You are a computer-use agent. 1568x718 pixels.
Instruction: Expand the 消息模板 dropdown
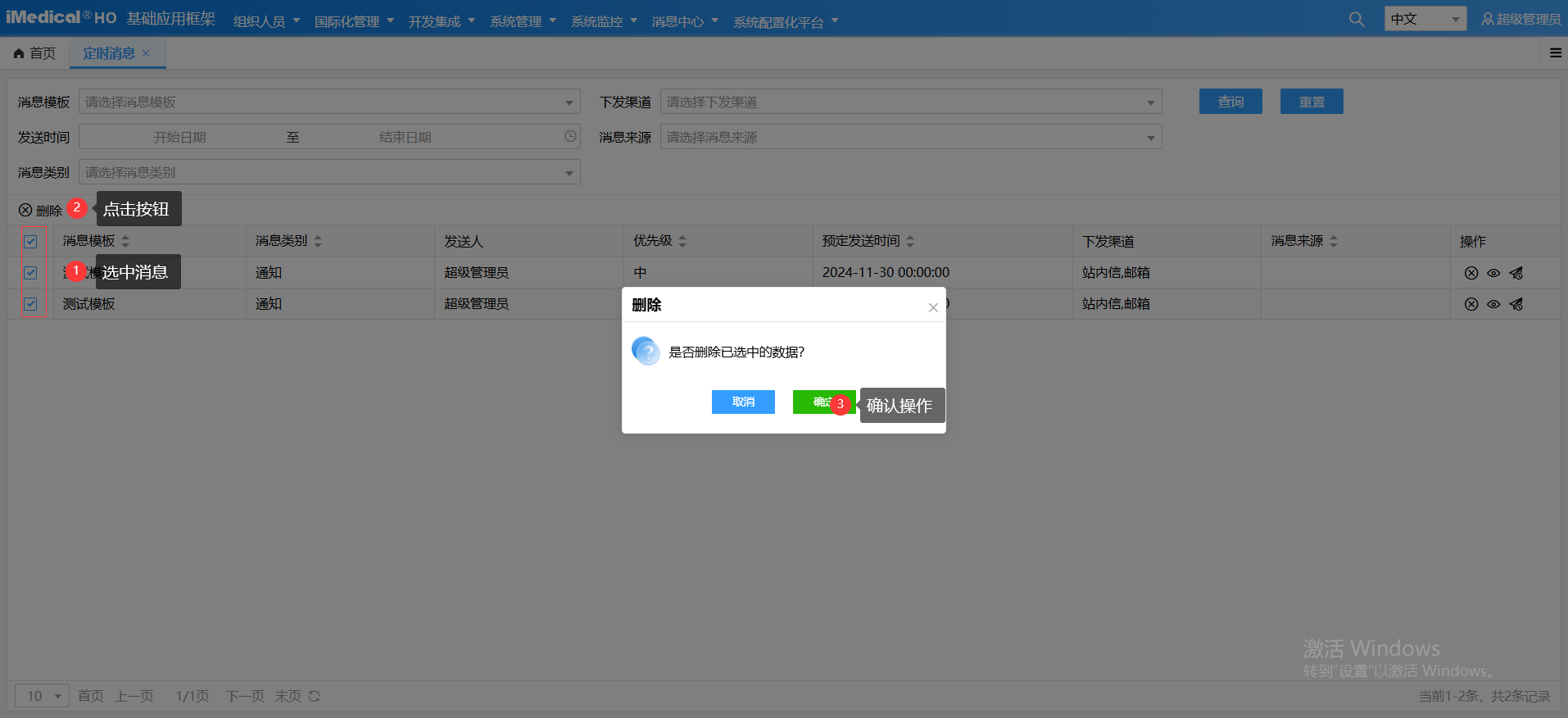click(x=329, y=102)
